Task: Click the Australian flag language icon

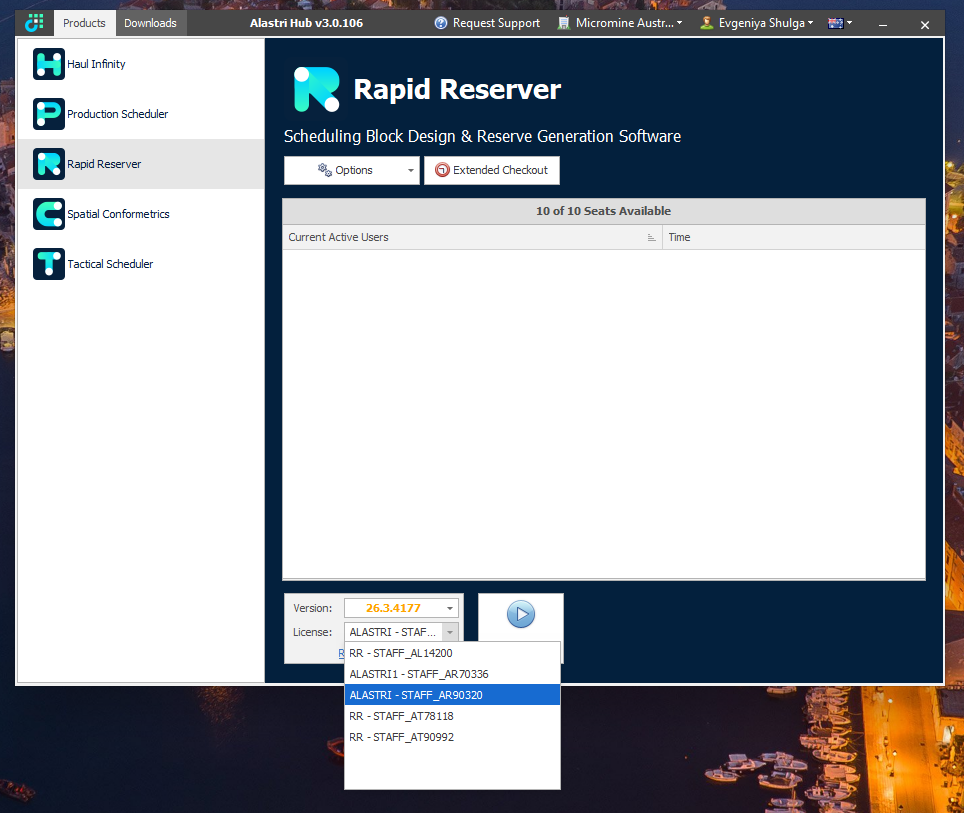Action: (836, 23)
